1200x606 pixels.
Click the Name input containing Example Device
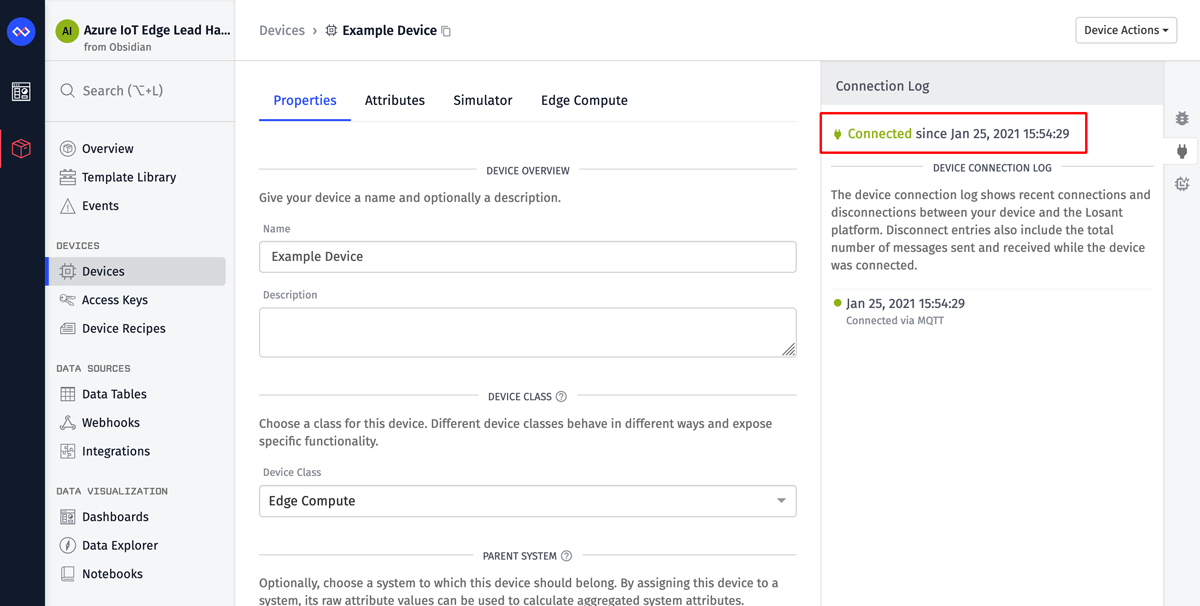point(527,257)
